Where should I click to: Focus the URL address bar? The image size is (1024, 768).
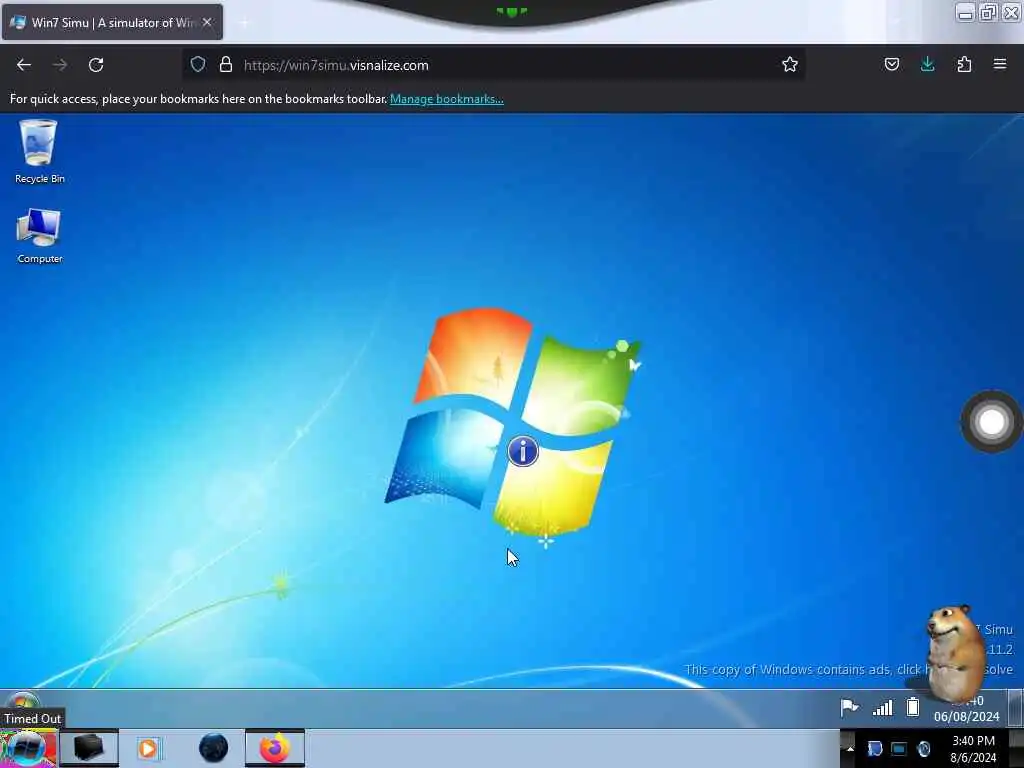pyautogui.click(x=493, y=65)
